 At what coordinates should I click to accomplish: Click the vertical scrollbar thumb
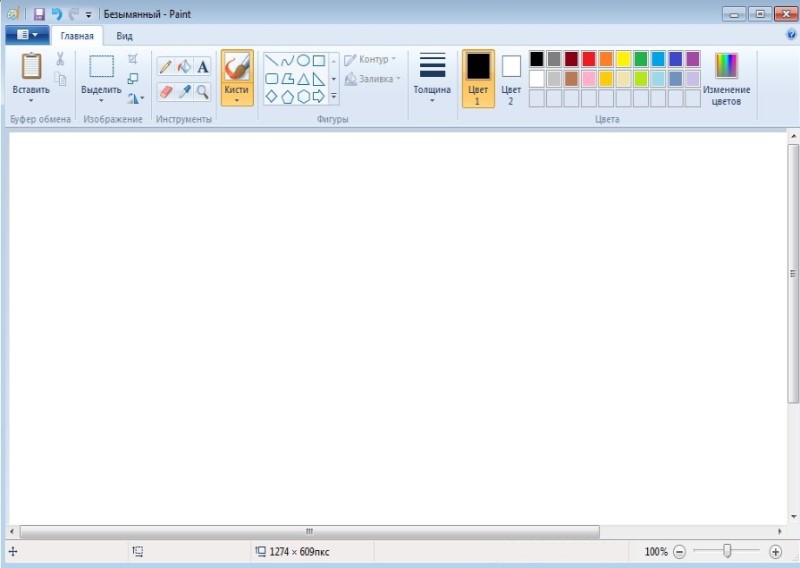coord(793,274)
